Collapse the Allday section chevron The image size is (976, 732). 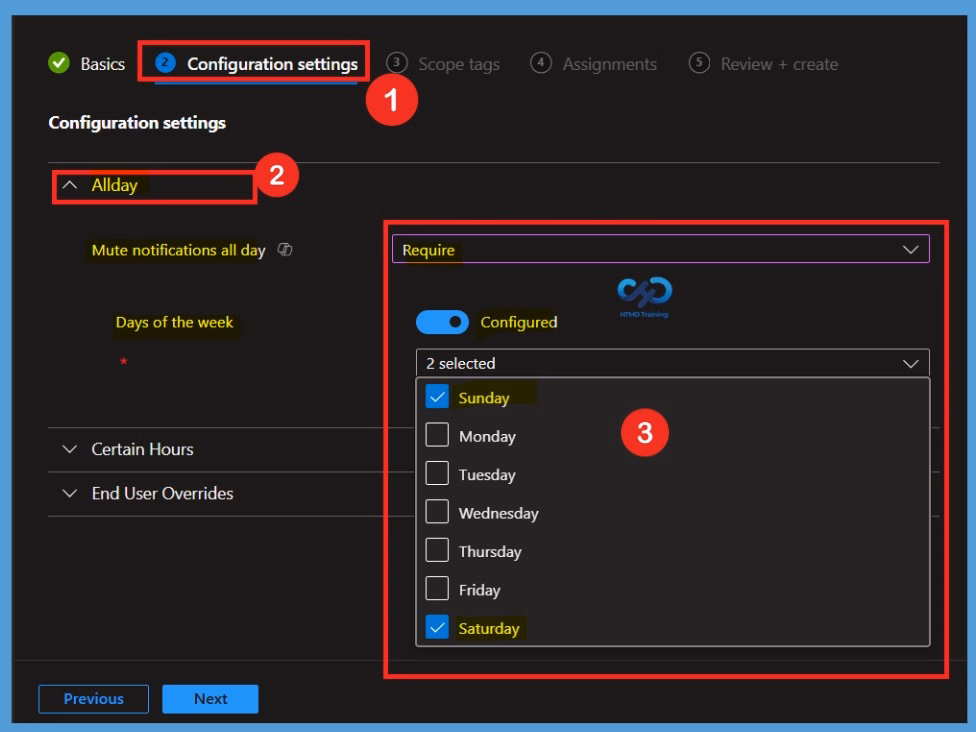pyautogui.click(x=70, y=185)
